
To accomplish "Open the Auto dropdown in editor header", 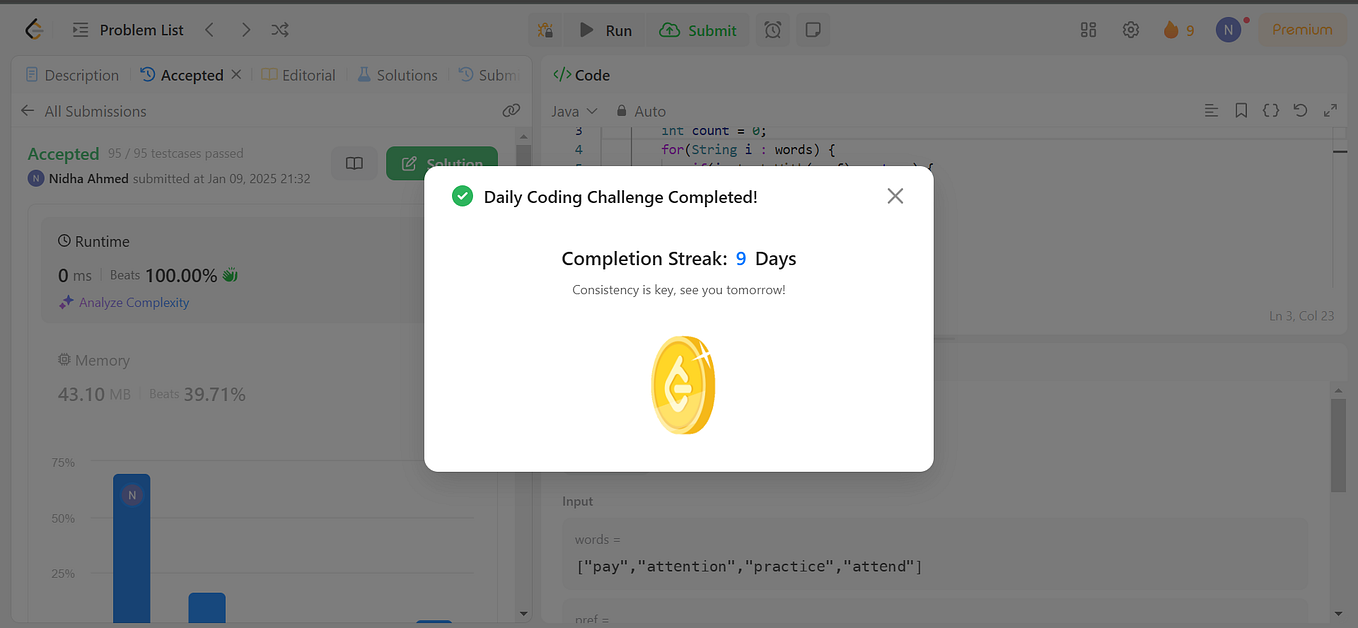I will coord(650,111).
